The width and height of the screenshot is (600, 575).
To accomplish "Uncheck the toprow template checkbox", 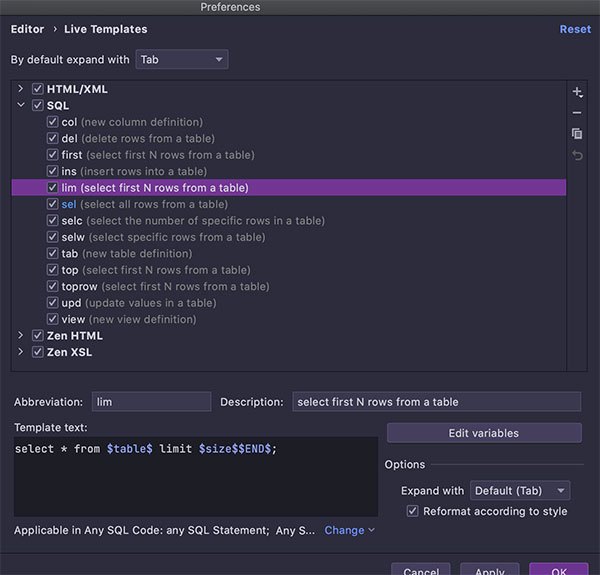I will point(52,287).
